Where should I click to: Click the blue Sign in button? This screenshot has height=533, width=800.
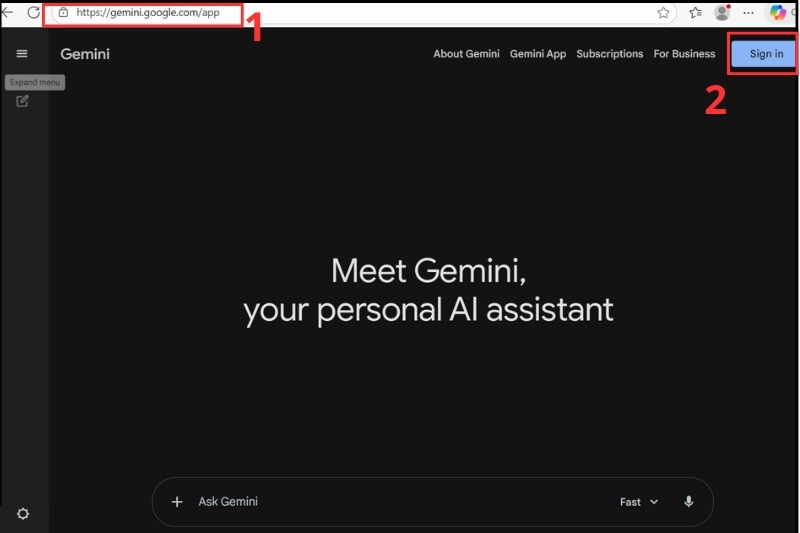coord(763,54)
